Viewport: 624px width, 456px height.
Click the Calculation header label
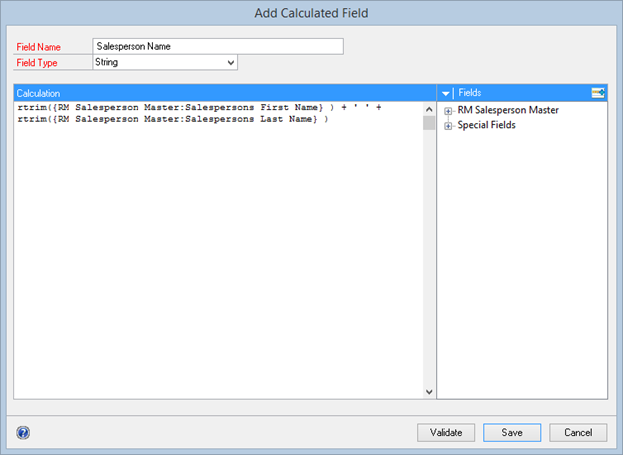click(x=38, y=94)
